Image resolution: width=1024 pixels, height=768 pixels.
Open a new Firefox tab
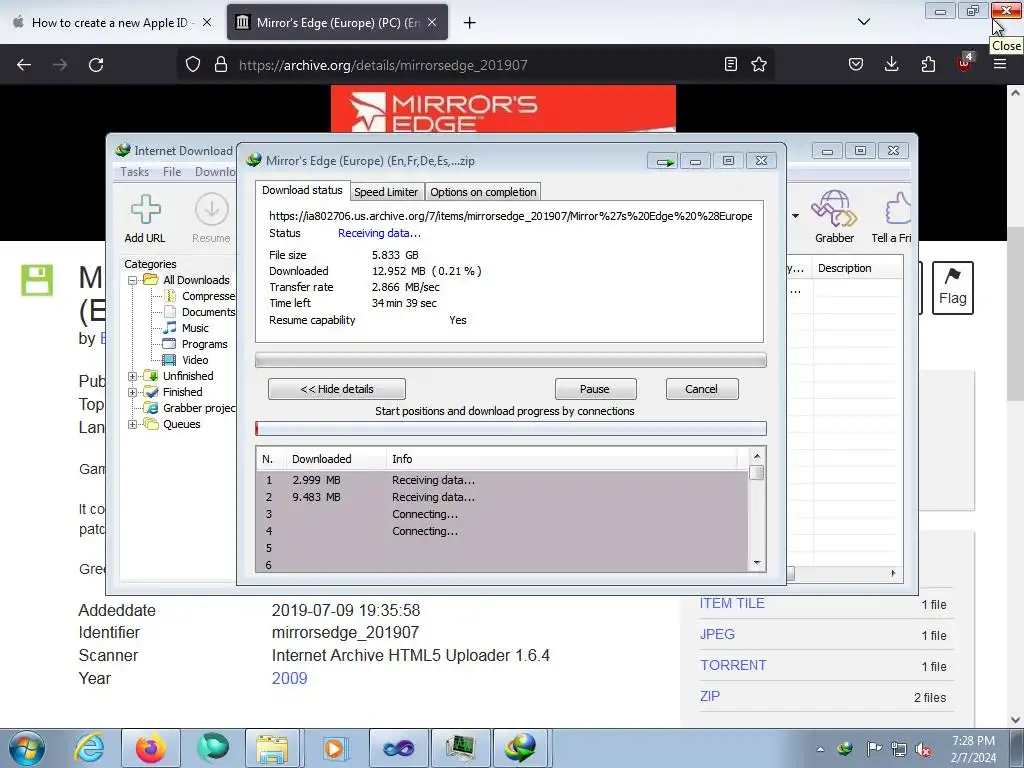pyautogui.click(x=469, y=23)
